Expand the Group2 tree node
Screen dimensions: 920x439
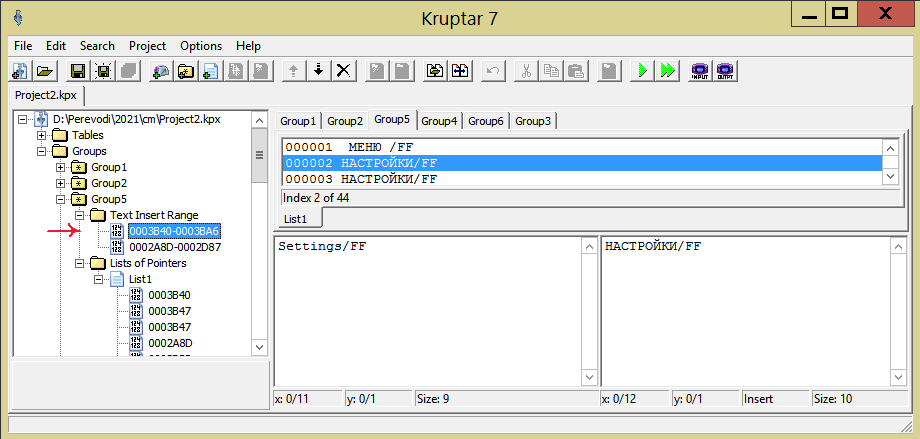pos(60,183)
